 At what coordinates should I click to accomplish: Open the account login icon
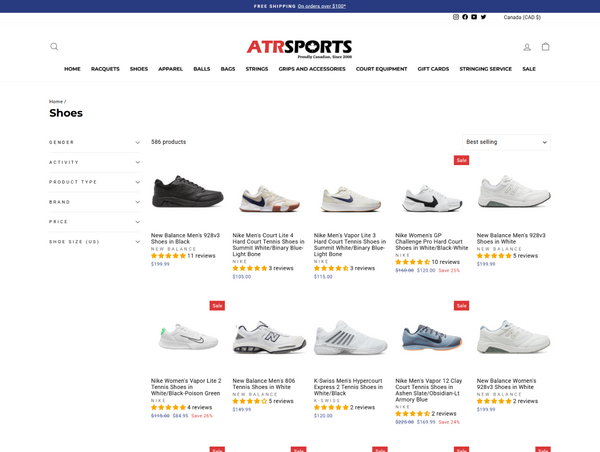pos(527,47)
